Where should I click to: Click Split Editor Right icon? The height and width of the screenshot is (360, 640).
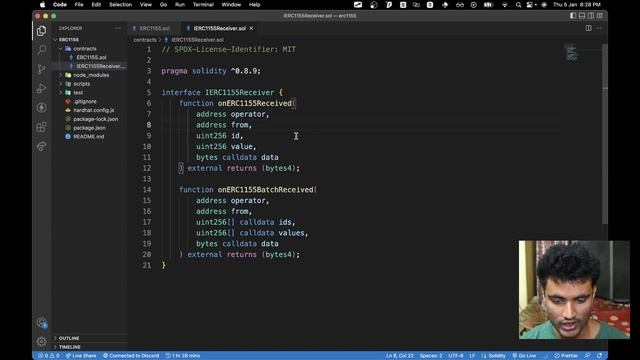(589, 28)
